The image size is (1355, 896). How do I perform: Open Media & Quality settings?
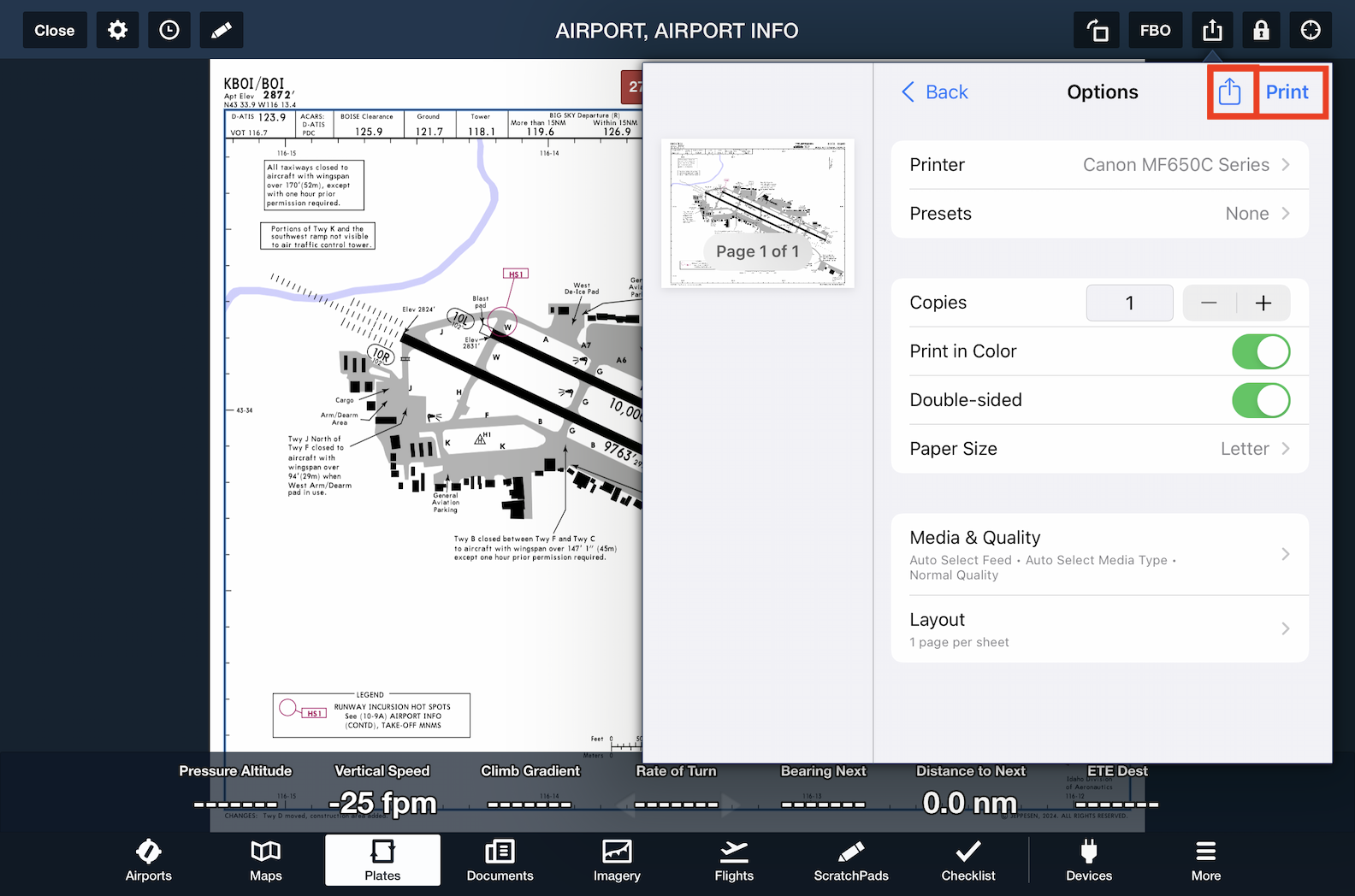1099,554
